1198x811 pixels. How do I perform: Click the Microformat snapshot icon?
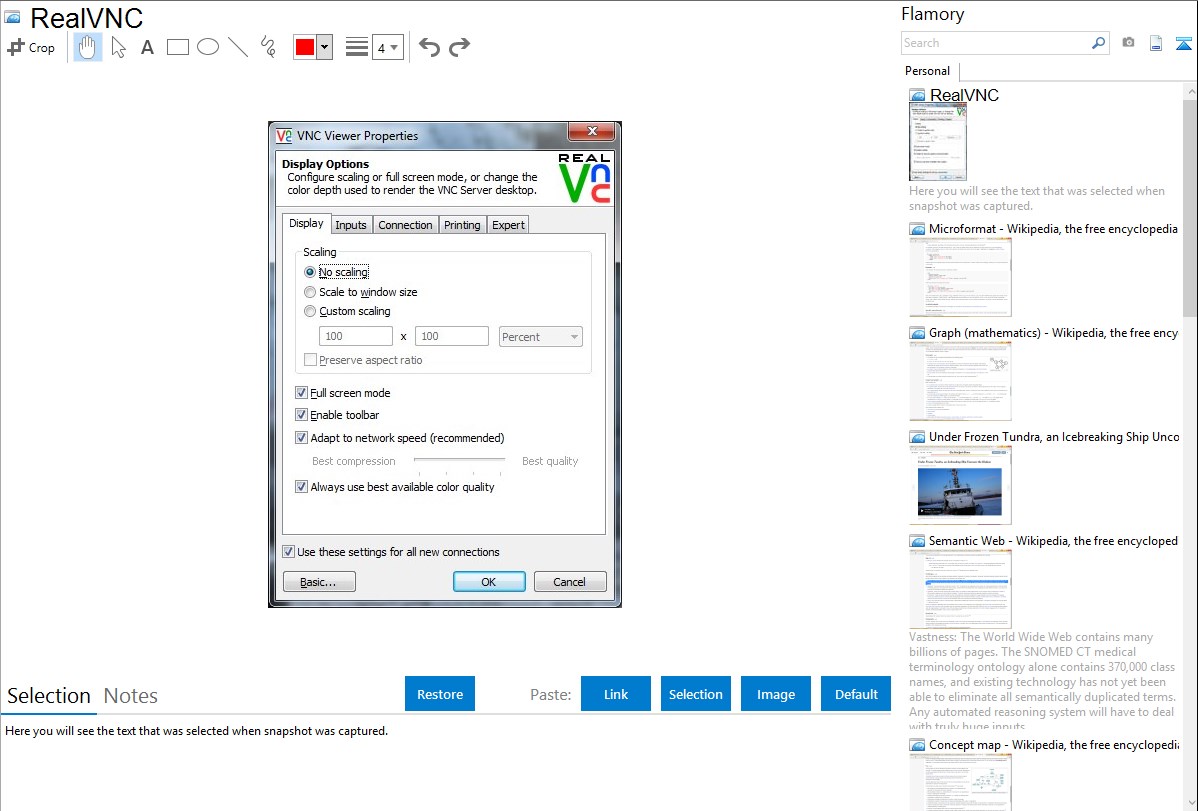(917, 229)
